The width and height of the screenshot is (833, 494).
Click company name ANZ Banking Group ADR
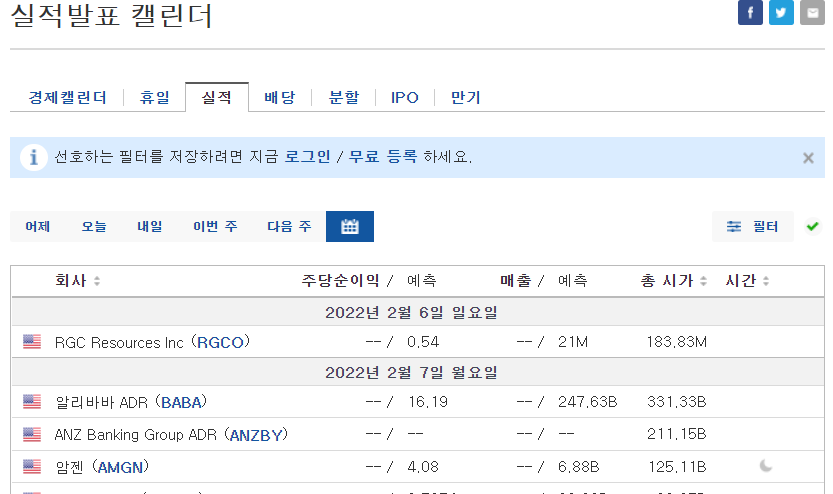point(135,435)
